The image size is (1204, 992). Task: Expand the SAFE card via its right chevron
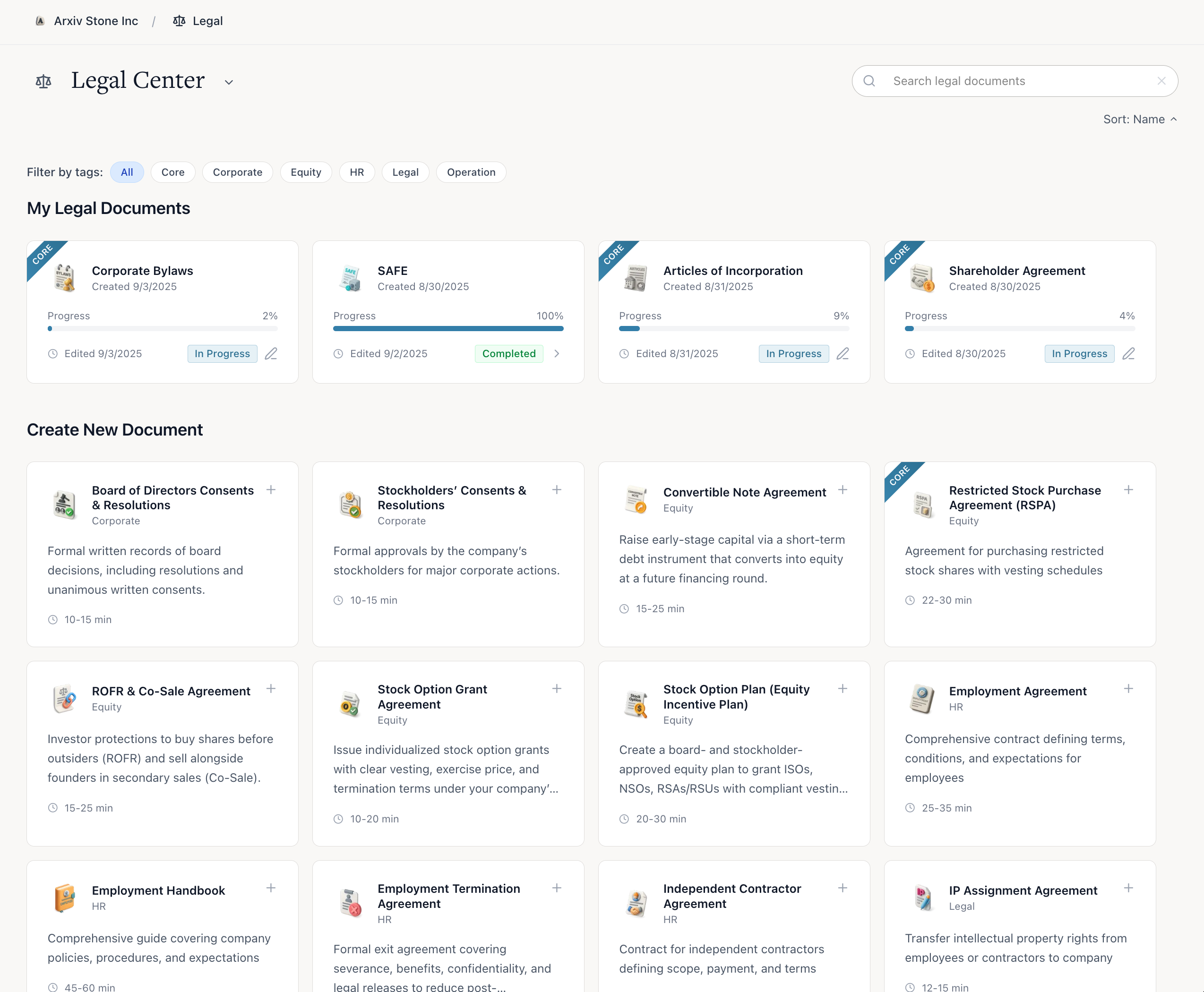coord(557,354)
